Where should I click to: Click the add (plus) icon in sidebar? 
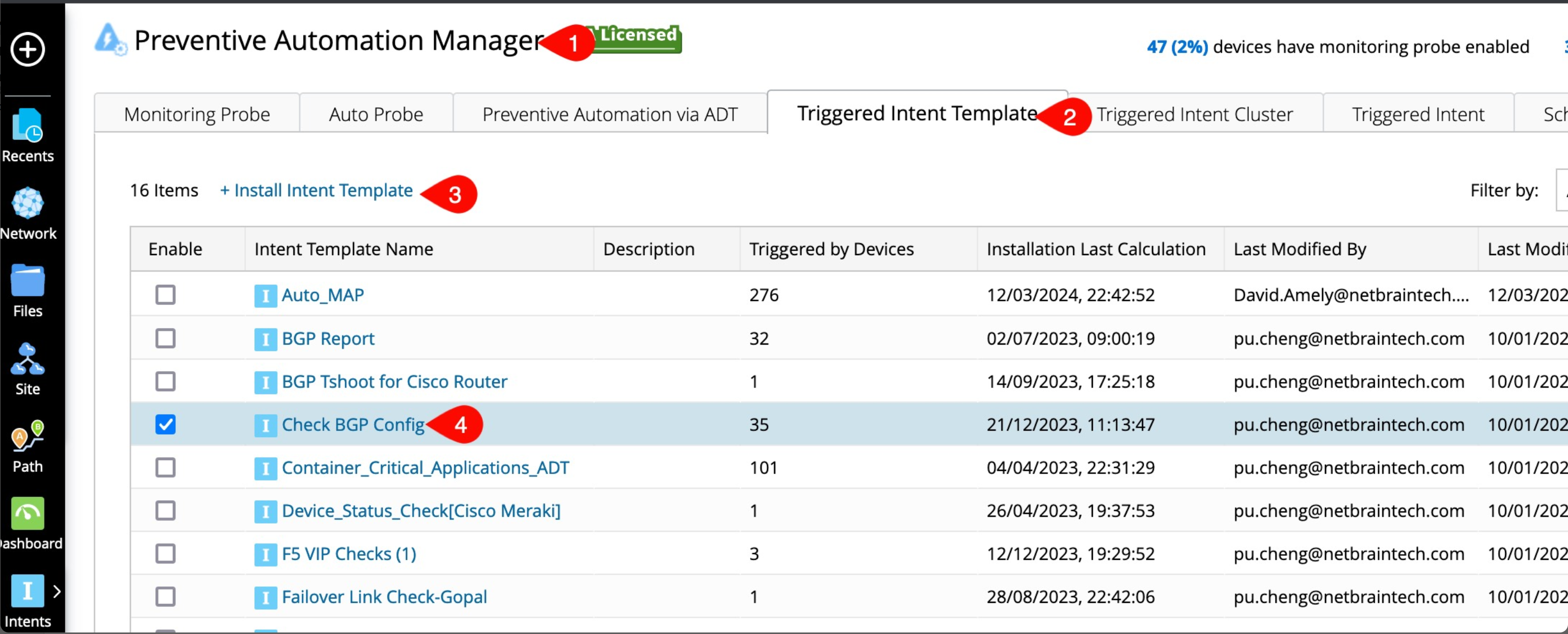(28, 49)
